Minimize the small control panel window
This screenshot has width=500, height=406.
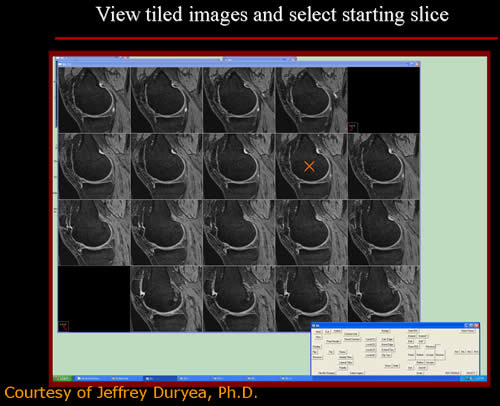(x=466, y=325)
